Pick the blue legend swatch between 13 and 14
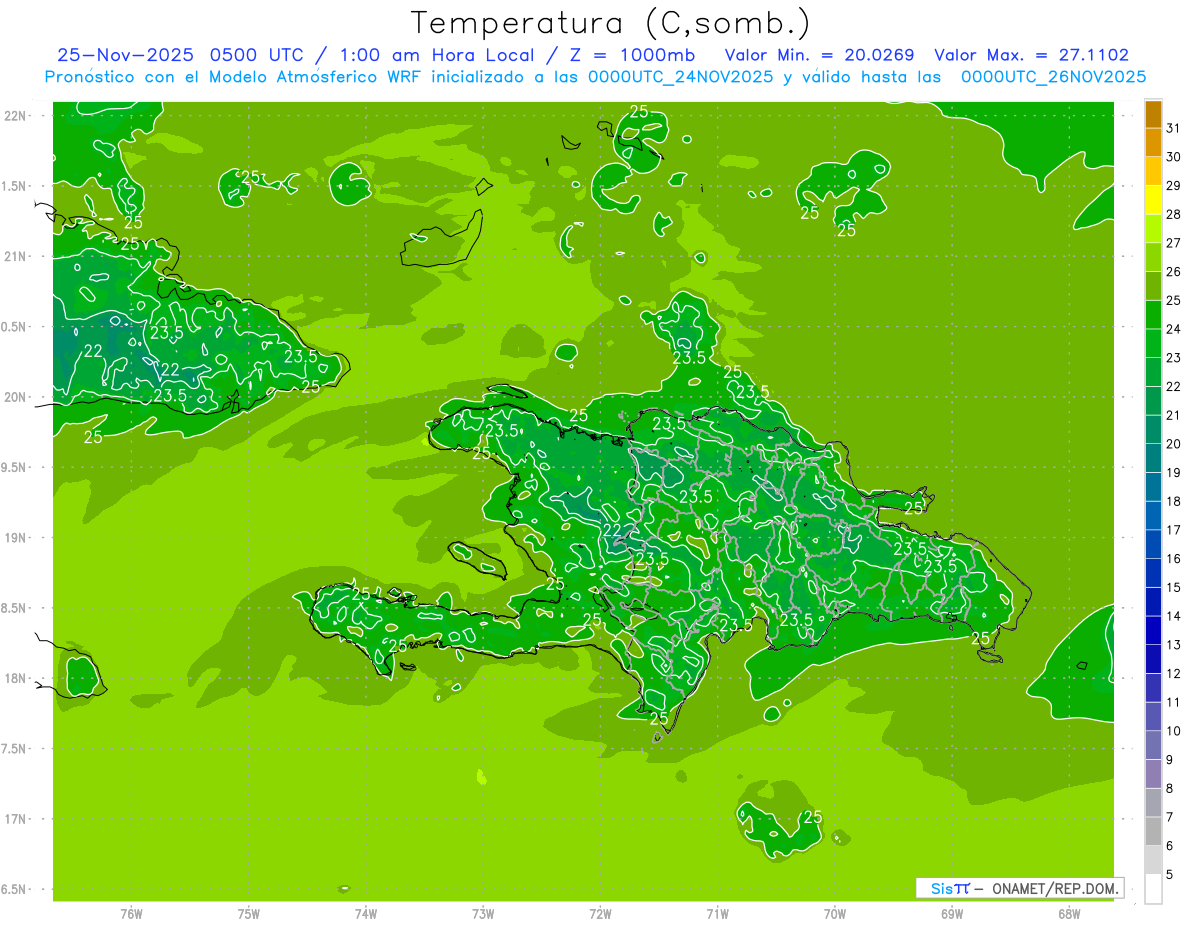1200x927 pixels. point(1153,630)
